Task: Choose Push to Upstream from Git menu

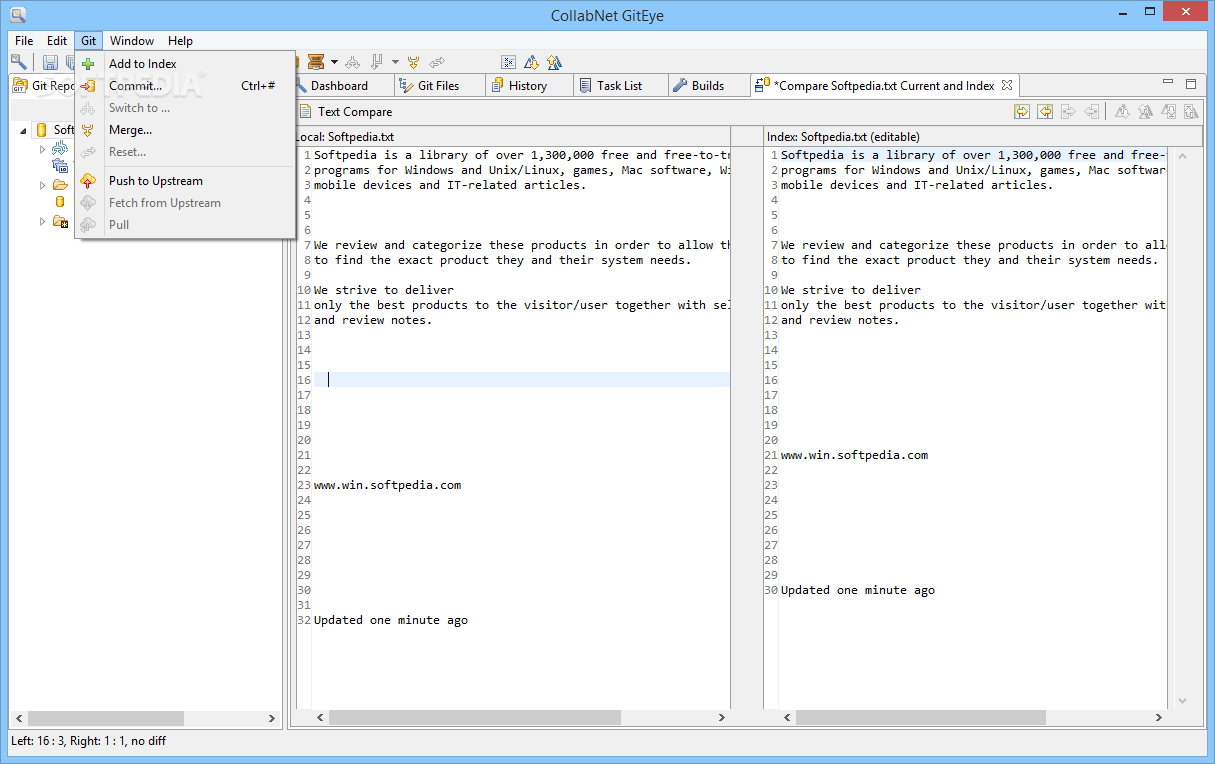Action: pyautogui.click(x=186, y=181)
